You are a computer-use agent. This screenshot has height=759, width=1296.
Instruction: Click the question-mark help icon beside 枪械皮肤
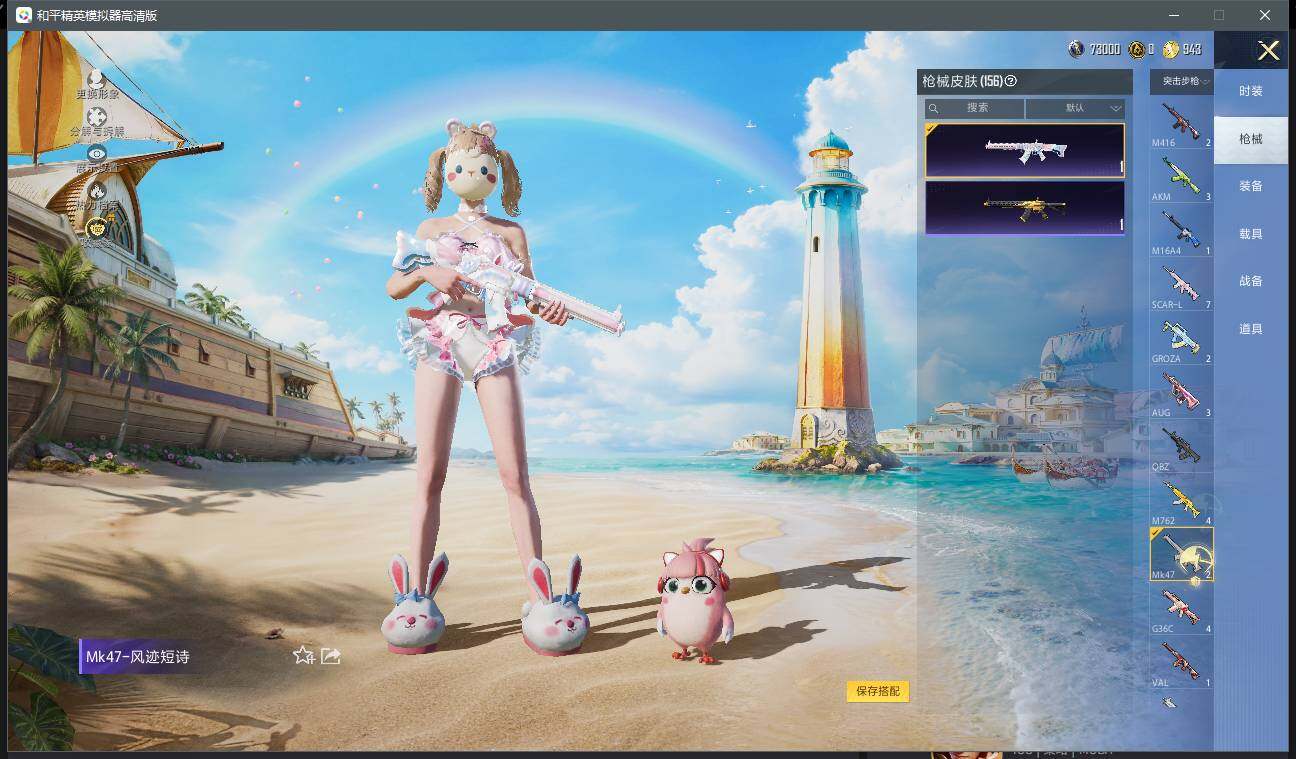click(1010, 81)
